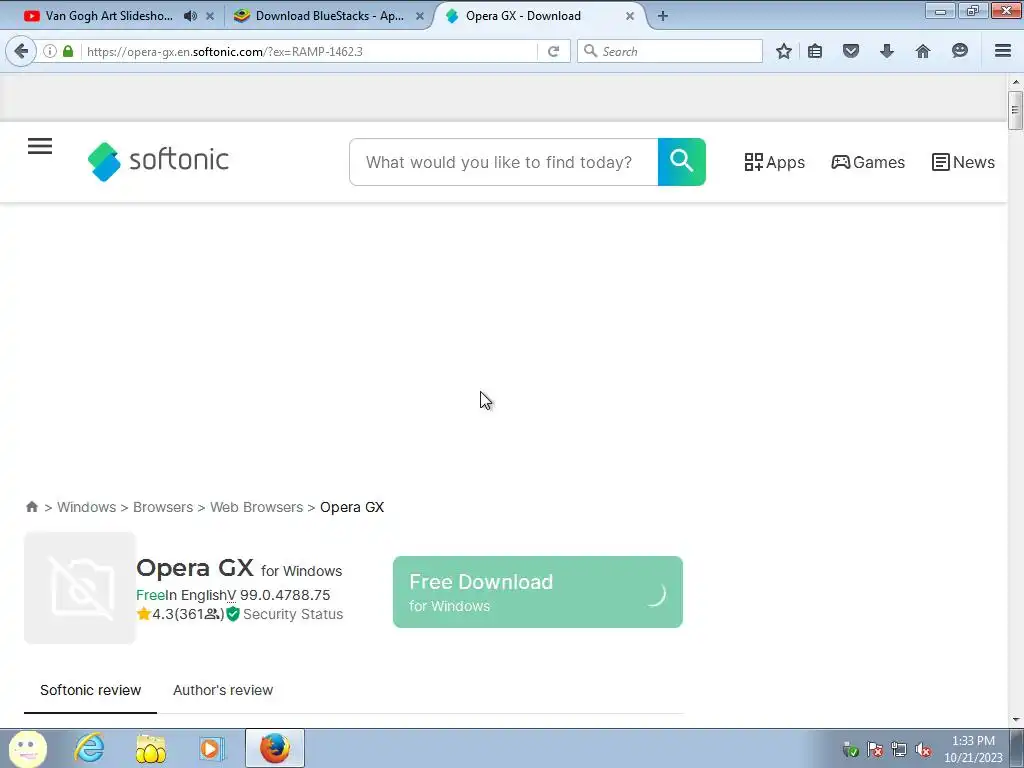Click the scrollbar down arrow
The image size is (1024, 768).
pos(1015,720)
